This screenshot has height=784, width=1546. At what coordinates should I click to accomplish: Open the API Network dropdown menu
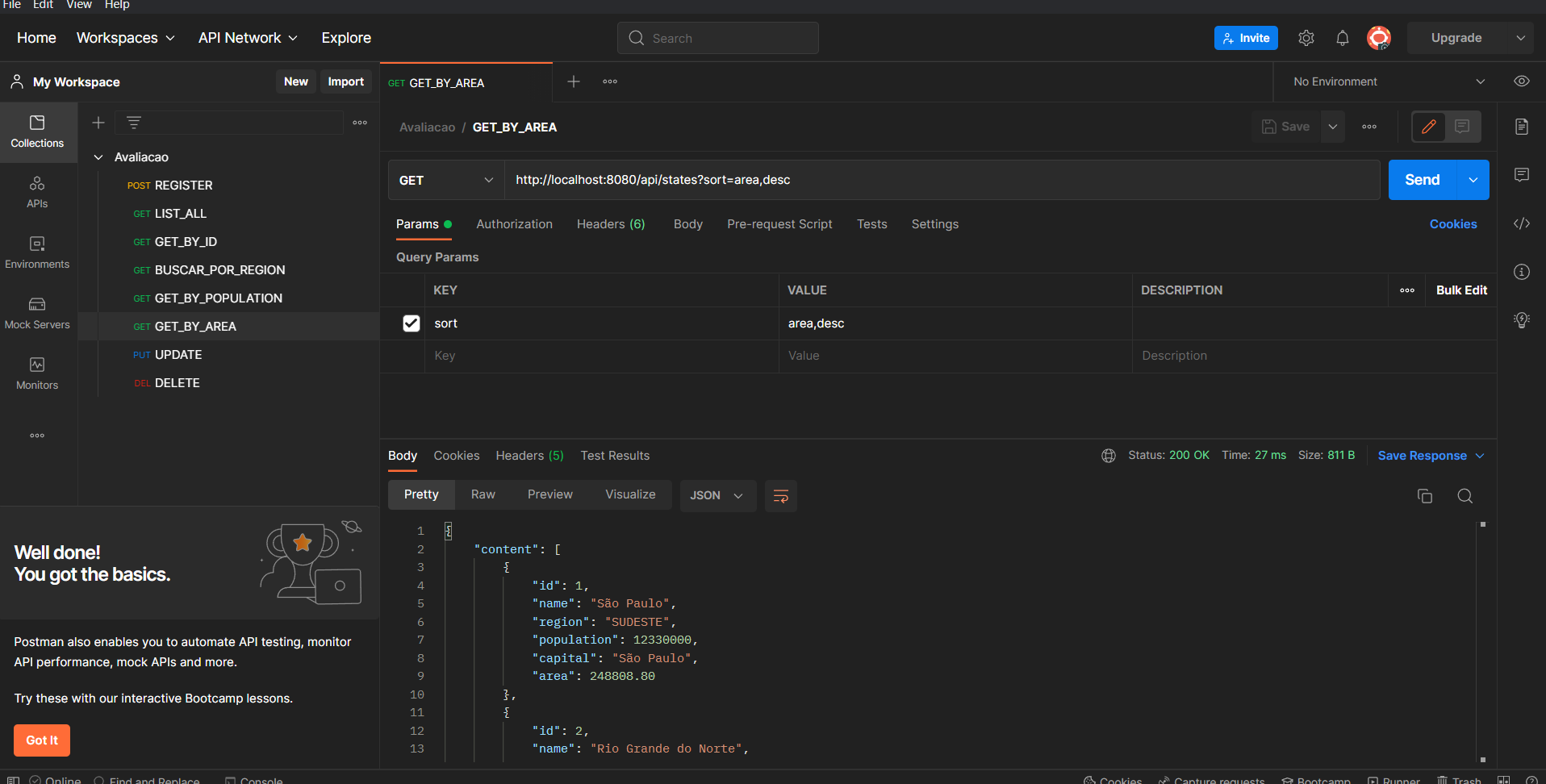(248, 38)
